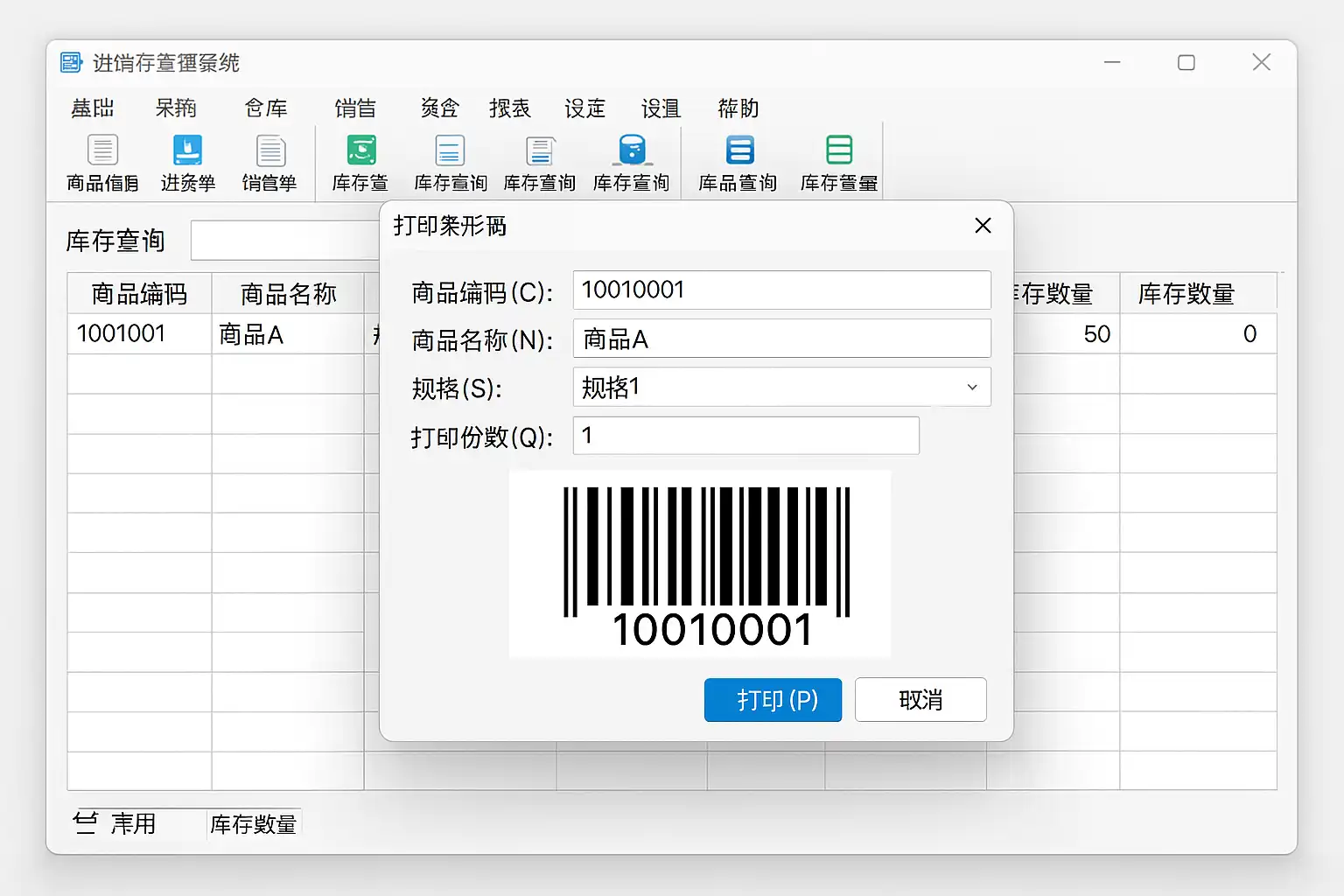1344x896 pixels.
Task: Click the 商品信息 document icon in toolbar
Action: click(x=102, y=150)
